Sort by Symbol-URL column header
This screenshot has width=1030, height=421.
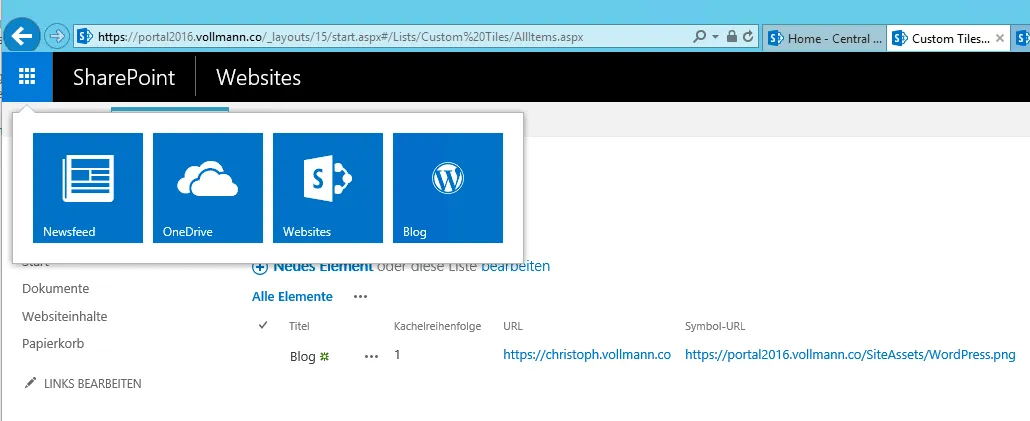pyautogui.click(x=715, y=326)
